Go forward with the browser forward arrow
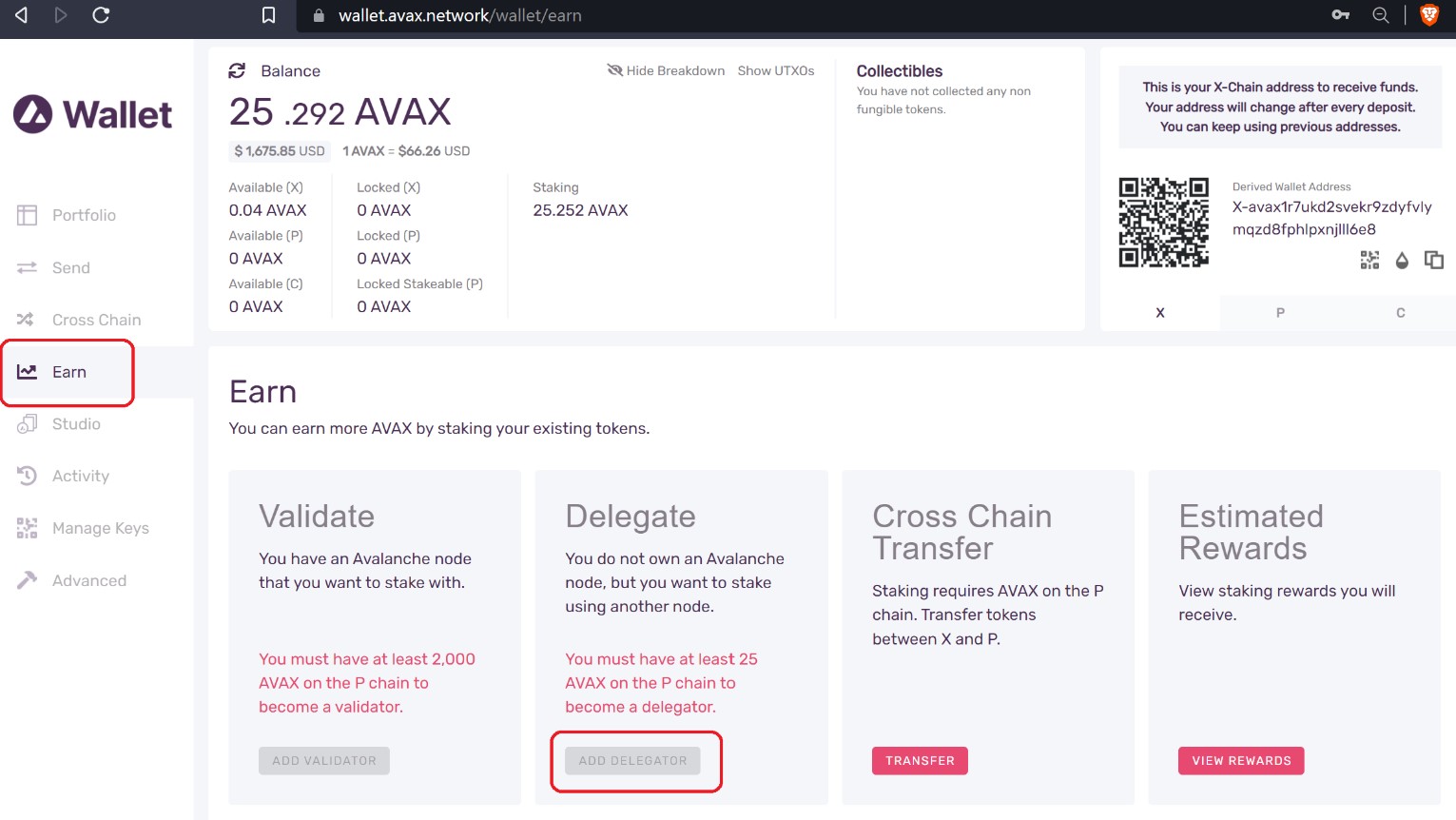The width and height of the screenshot is (1456, 820). click(x=61, y=15)
